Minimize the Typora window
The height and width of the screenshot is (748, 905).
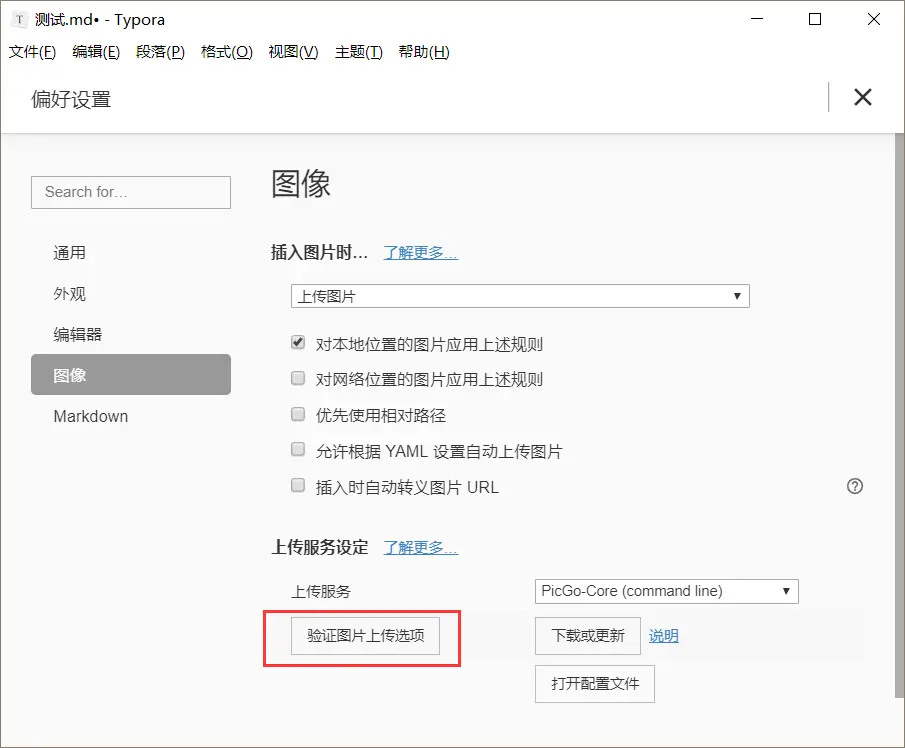pos(757,19)
